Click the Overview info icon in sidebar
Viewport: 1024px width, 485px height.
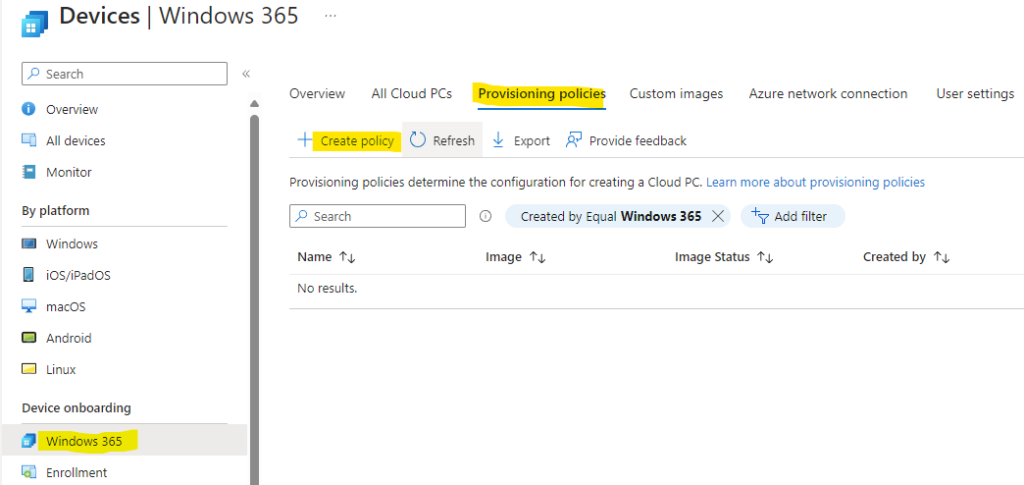pyautogui.click(x=28, y=109)
